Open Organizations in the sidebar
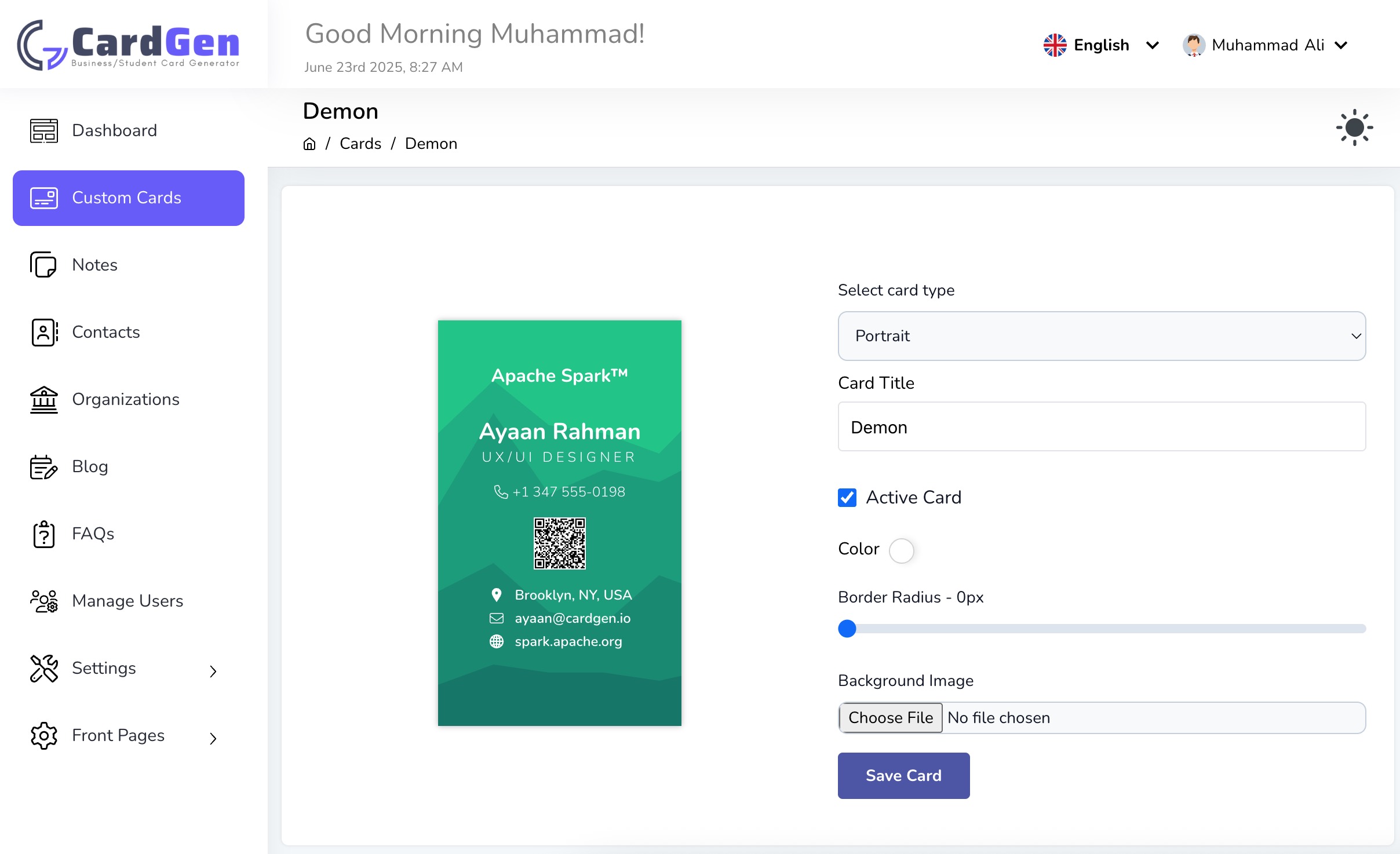The height and width of the screenshot is (854, 1400). point(129,399)
